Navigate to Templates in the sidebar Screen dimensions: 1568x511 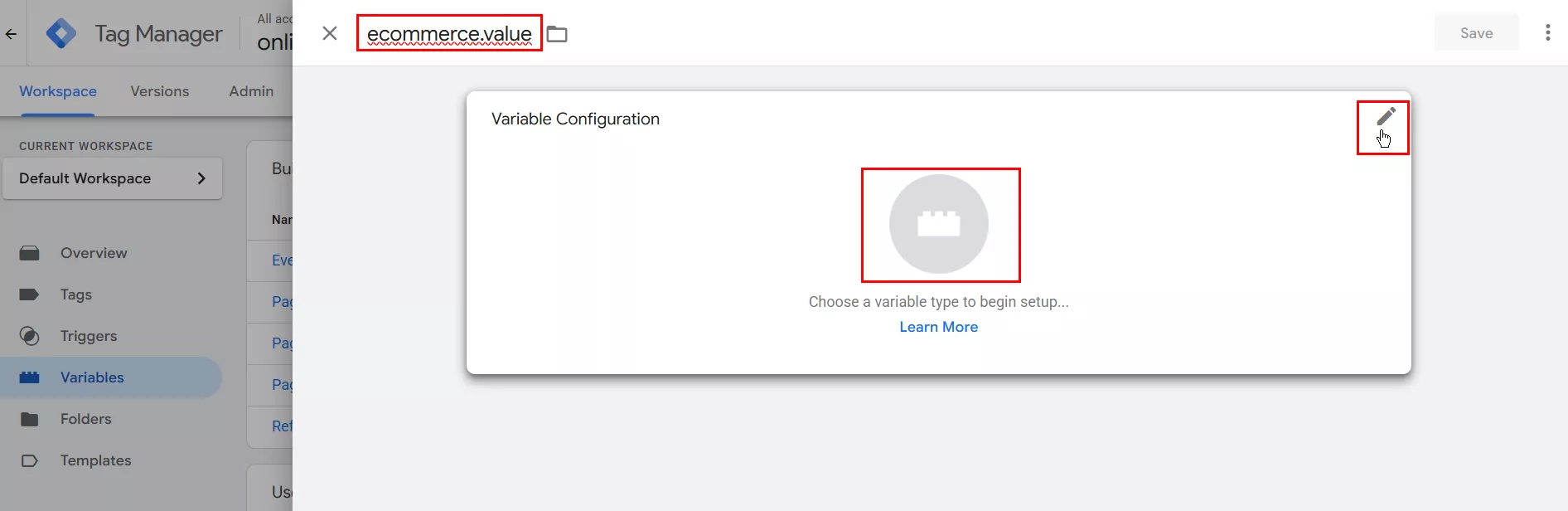[95, 460]
